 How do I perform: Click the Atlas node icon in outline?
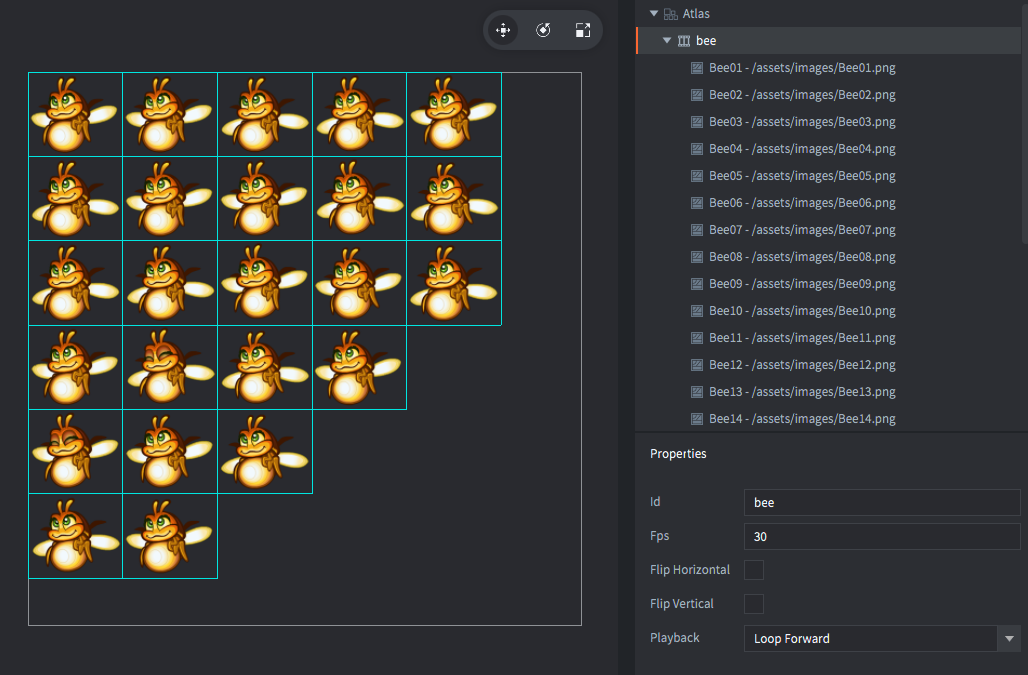(x=670, y=14)
